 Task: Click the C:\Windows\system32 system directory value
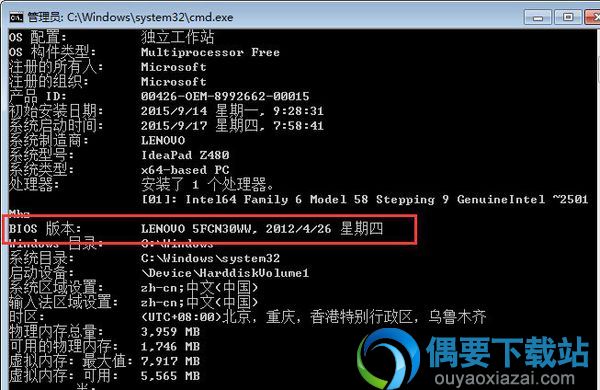tap(210, 258)
